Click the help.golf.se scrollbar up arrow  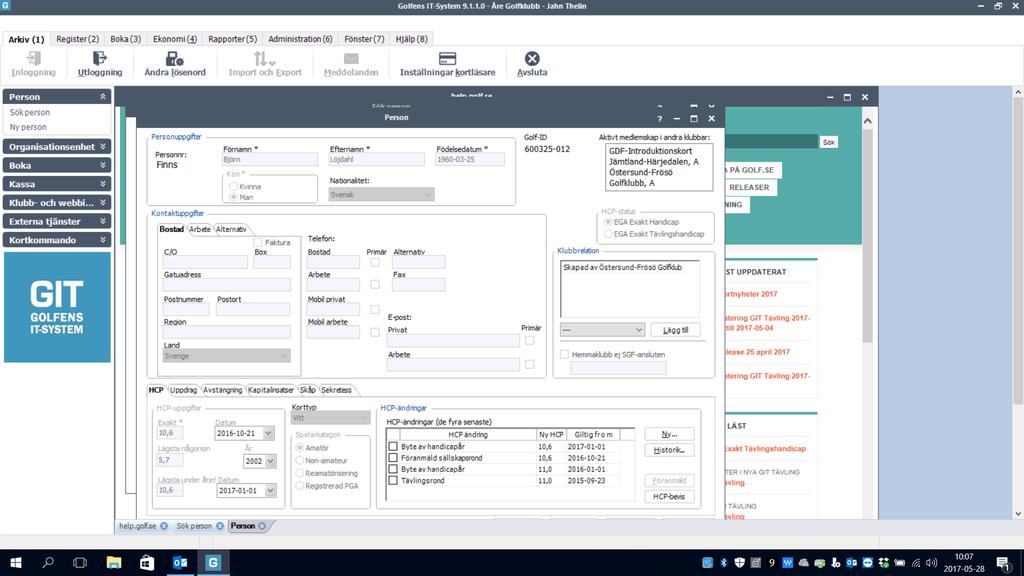(867, 121)
